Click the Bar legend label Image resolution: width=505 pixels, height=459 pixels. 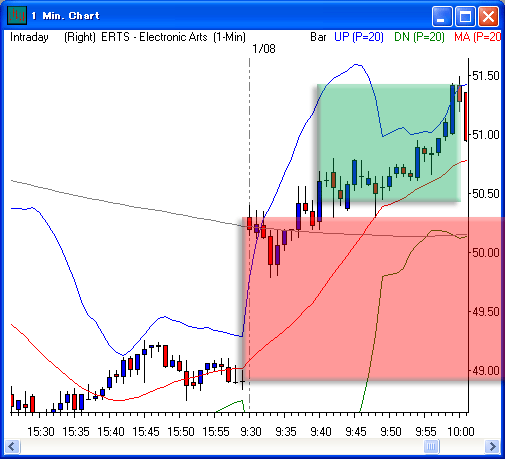coord(318,37)
